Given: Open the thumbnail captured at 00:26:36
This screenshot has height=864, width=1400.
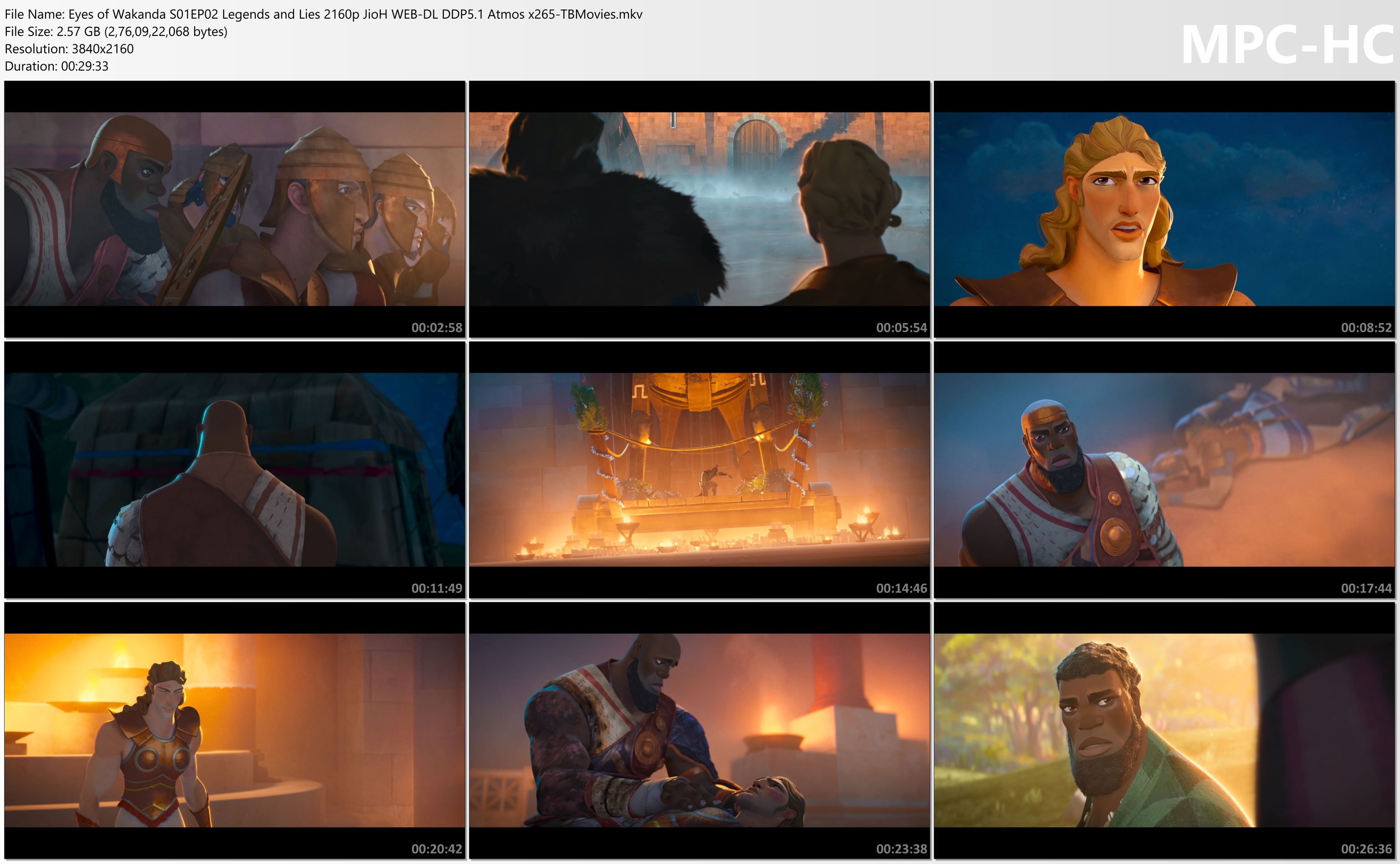Looking at the screenshot, I should (x=1164, y=730).
